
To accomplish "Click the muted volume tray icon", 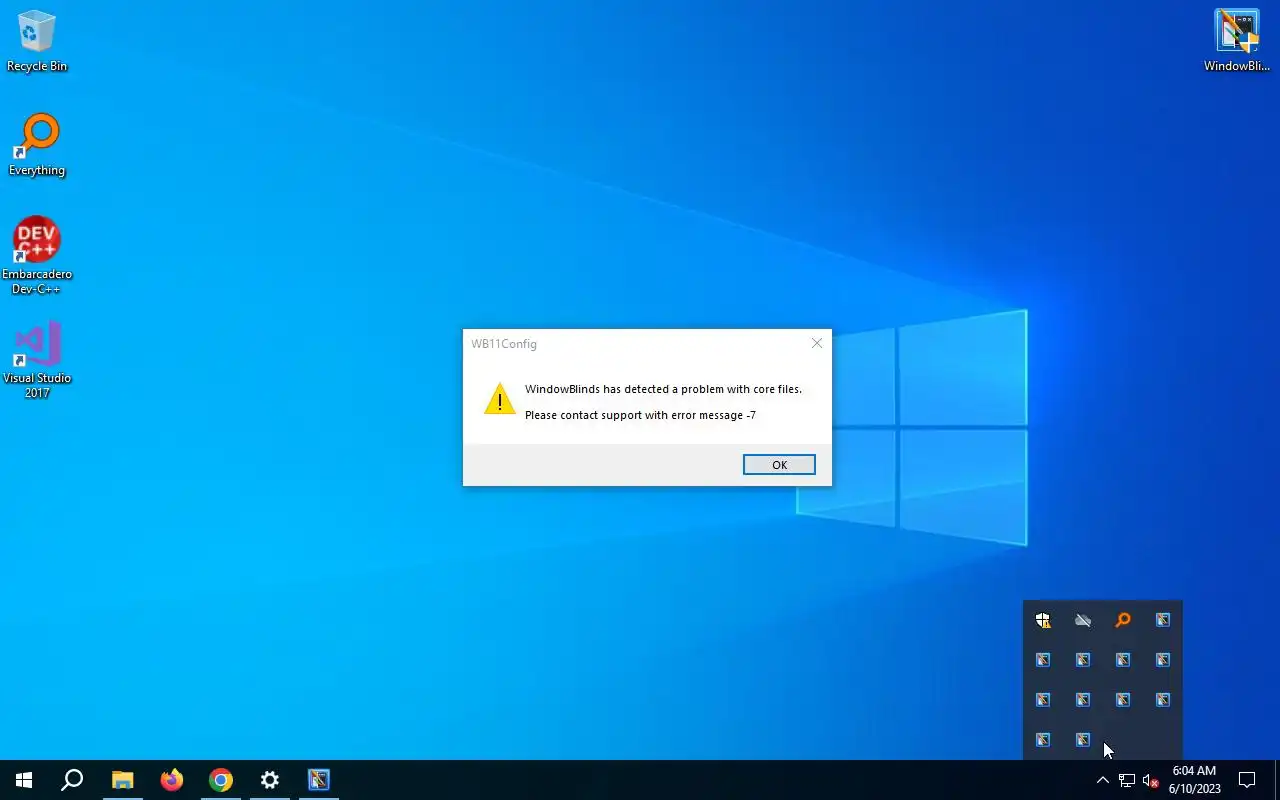I will click(x=1150, y=780).
